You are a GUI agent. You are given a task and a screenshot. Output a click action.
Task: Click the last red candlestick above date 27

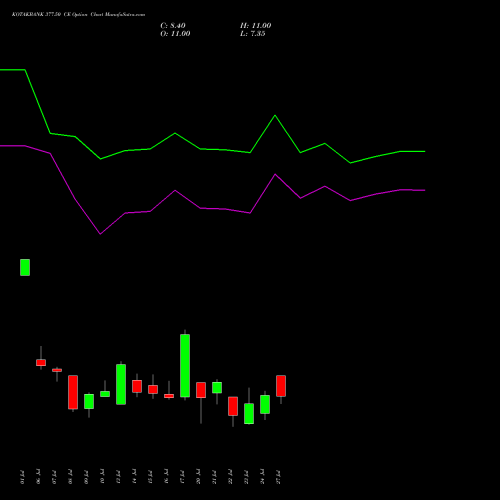[281, 386]
